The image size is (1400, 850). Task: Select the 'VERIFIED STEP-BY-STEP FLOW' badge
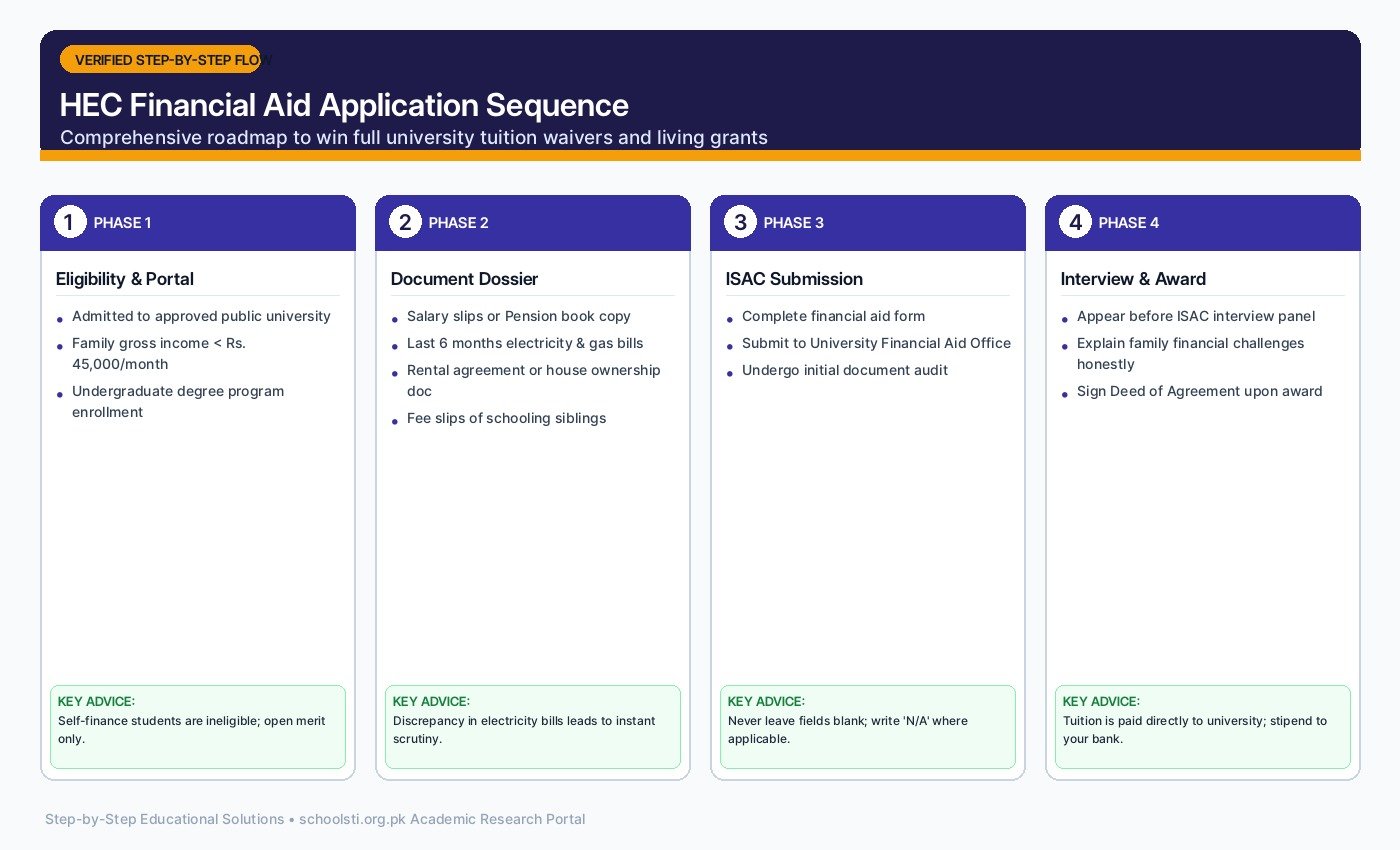(x=160, y=59)
